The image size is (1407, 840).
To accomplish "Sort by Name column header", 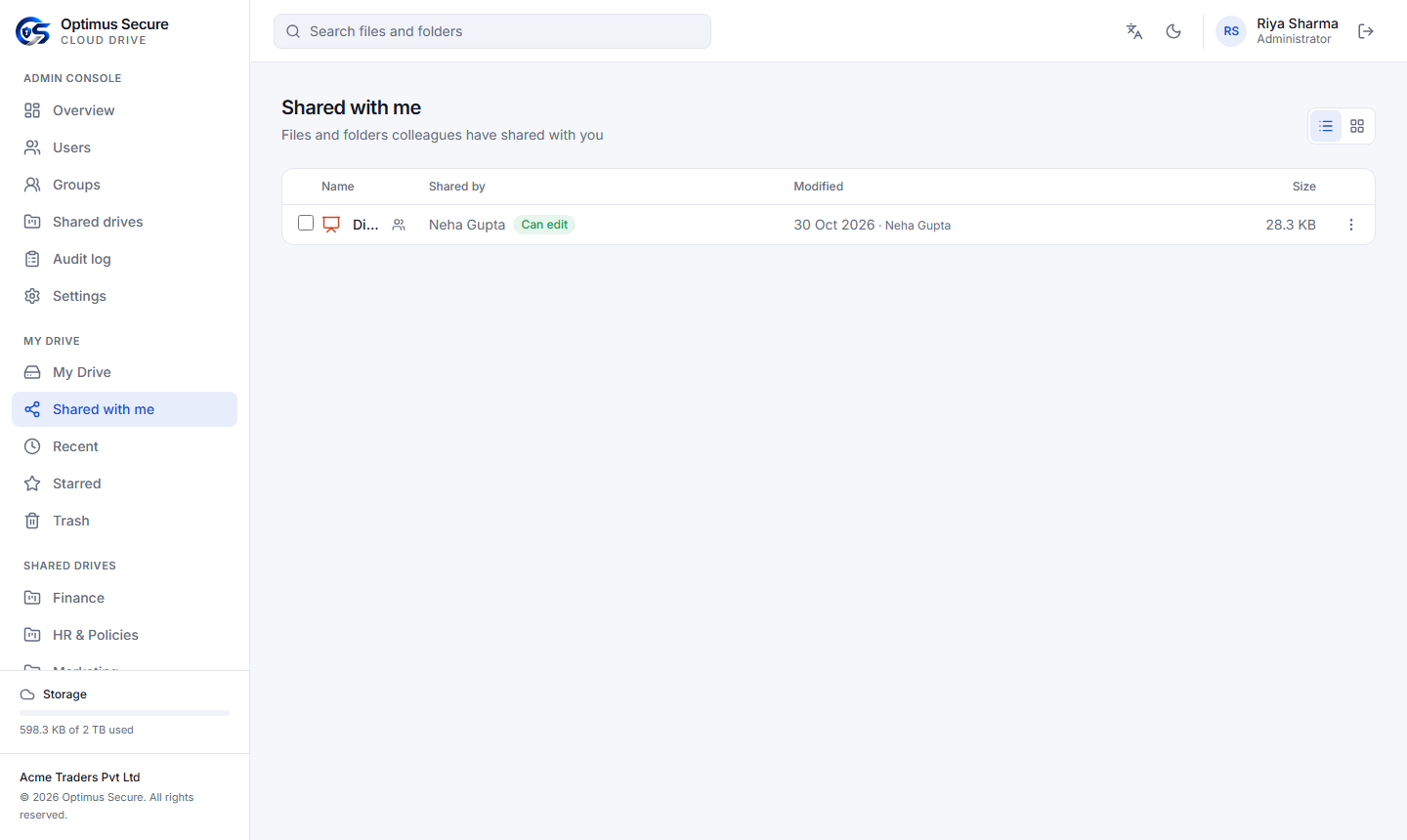I will pyautogui.click(x=338, y=187).
